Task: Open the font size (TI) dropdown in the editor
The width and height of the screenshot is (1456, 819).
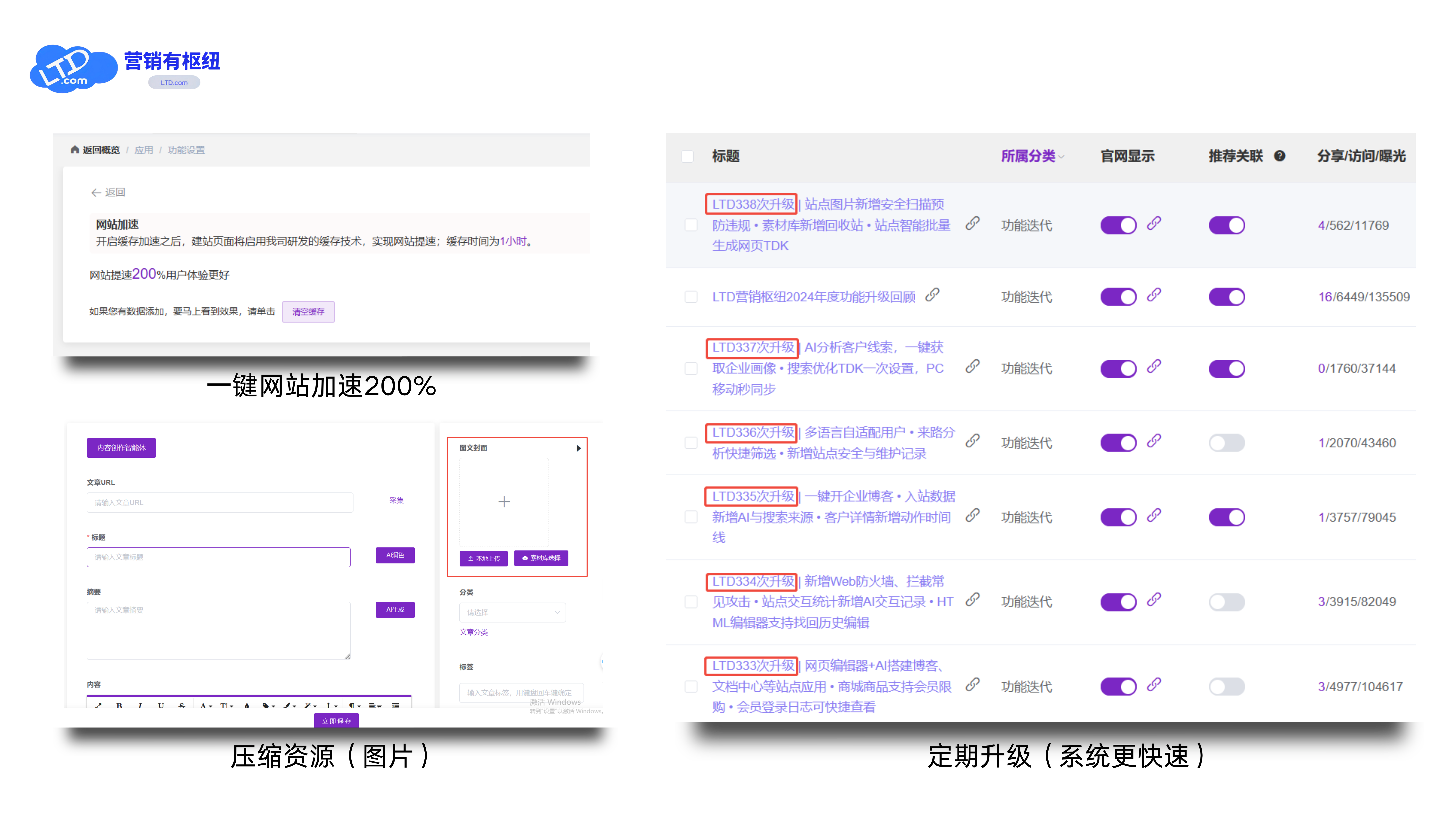Action: coord(227,705)
